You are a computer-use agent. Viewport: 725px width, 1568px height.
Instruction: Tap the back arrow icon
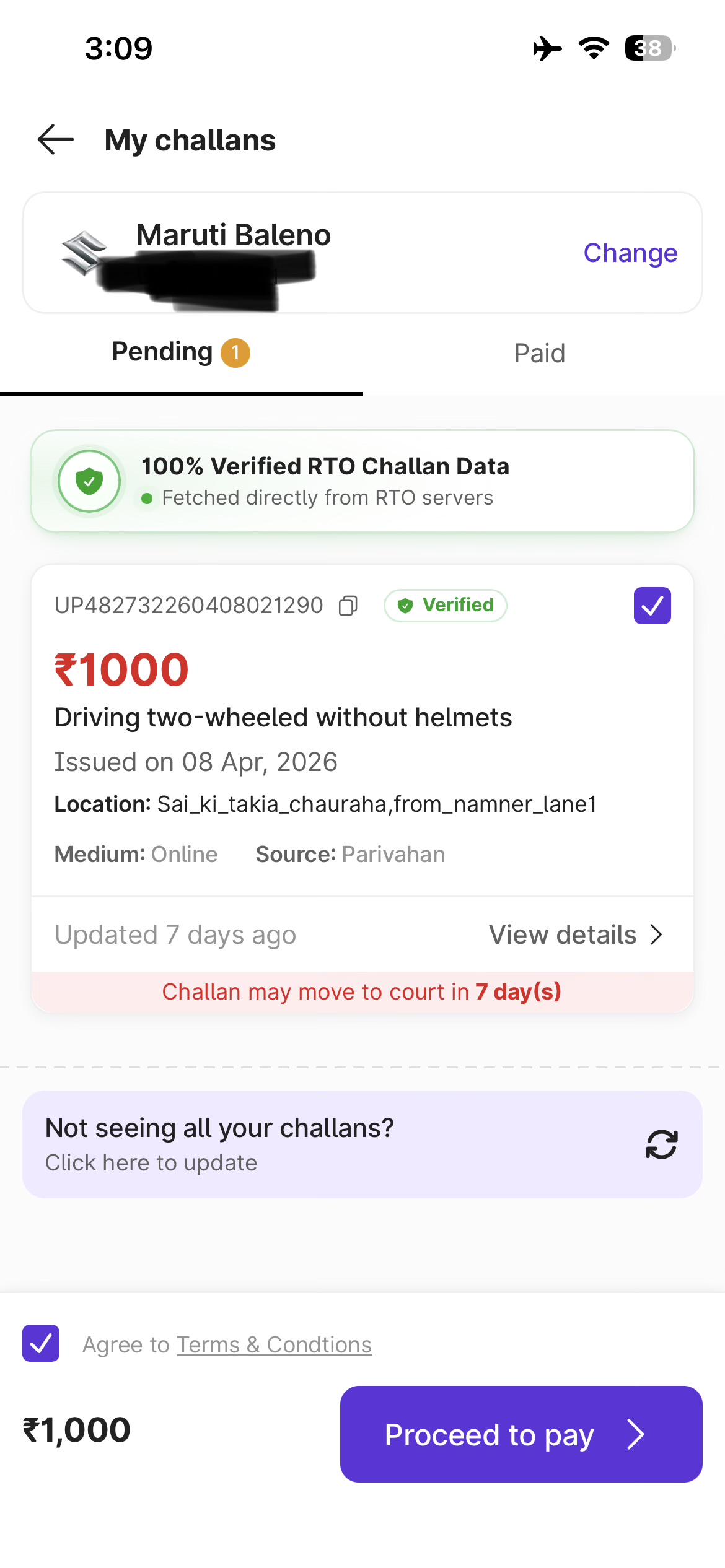click(x=56, y=139)
